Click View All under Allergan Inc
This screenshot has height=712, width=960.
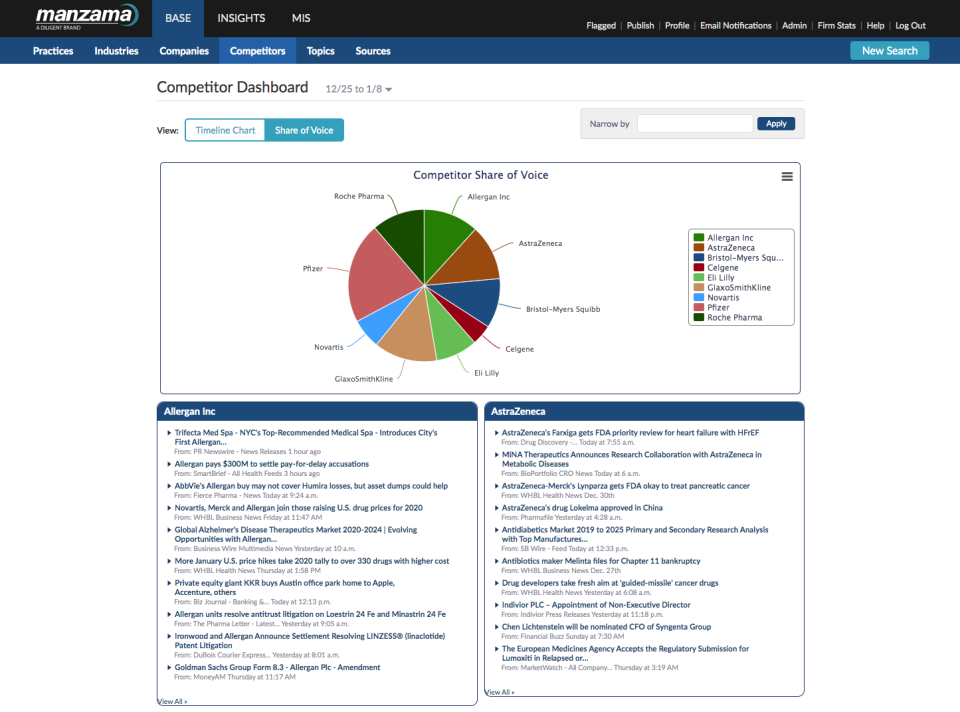coord(170,700)
